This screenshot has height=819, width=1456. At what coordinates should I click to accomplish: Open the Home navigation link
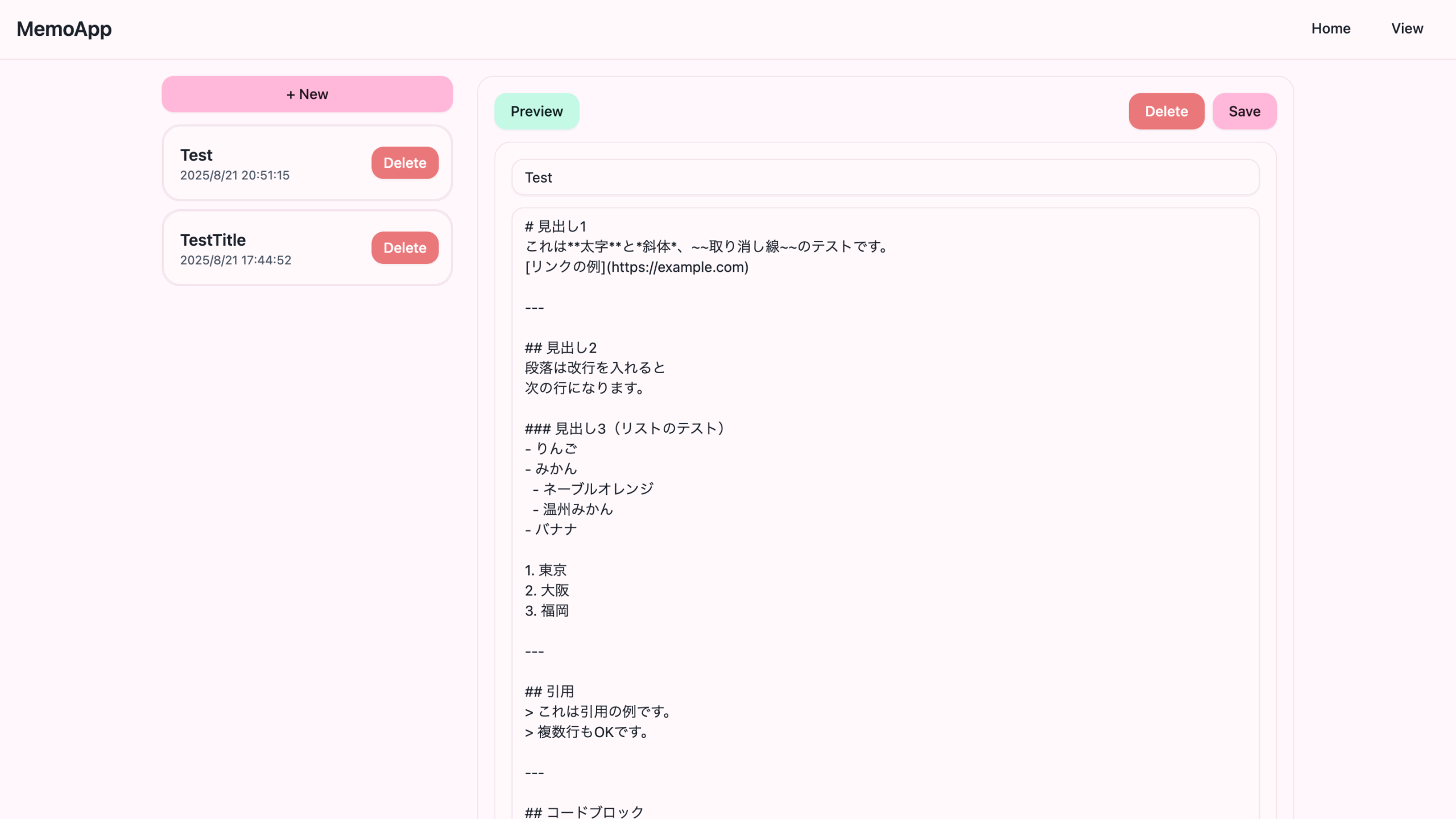pyautogui.click(x=1330, y=28)
